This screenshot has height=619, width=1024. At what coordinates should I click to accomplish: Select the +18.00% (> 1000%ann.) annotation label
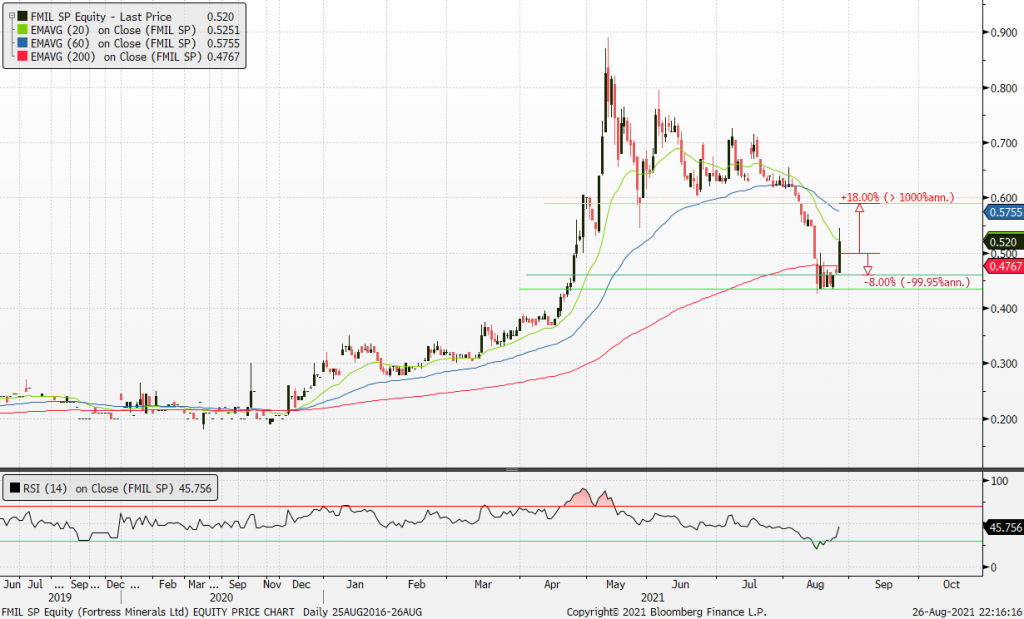pos(897,197)
